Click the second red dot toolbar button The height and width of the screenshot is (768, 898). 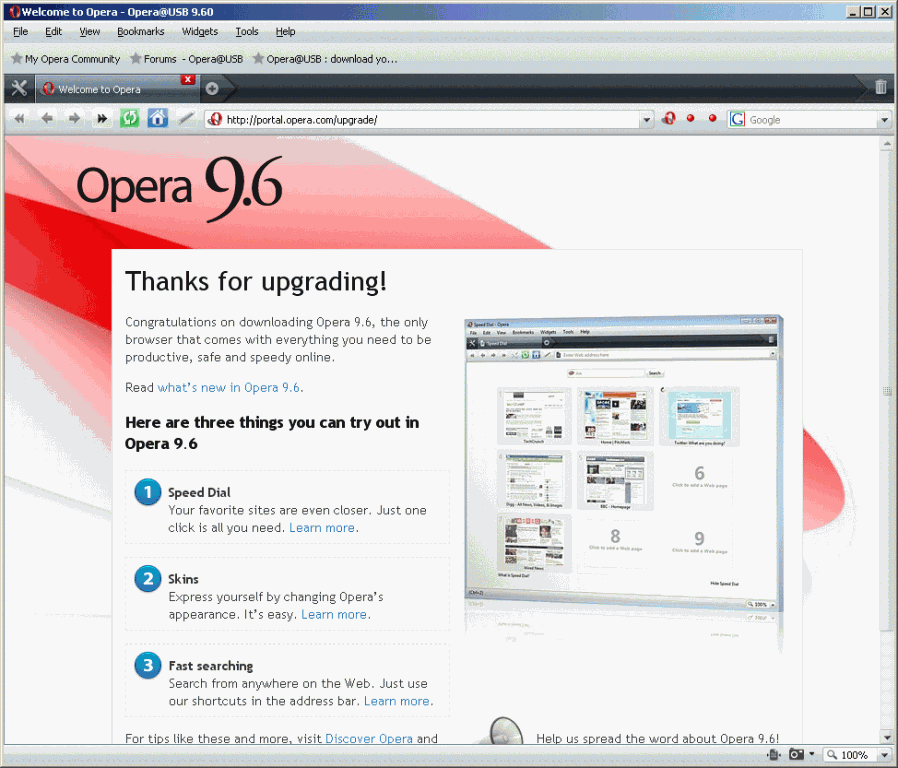(712, 118)
